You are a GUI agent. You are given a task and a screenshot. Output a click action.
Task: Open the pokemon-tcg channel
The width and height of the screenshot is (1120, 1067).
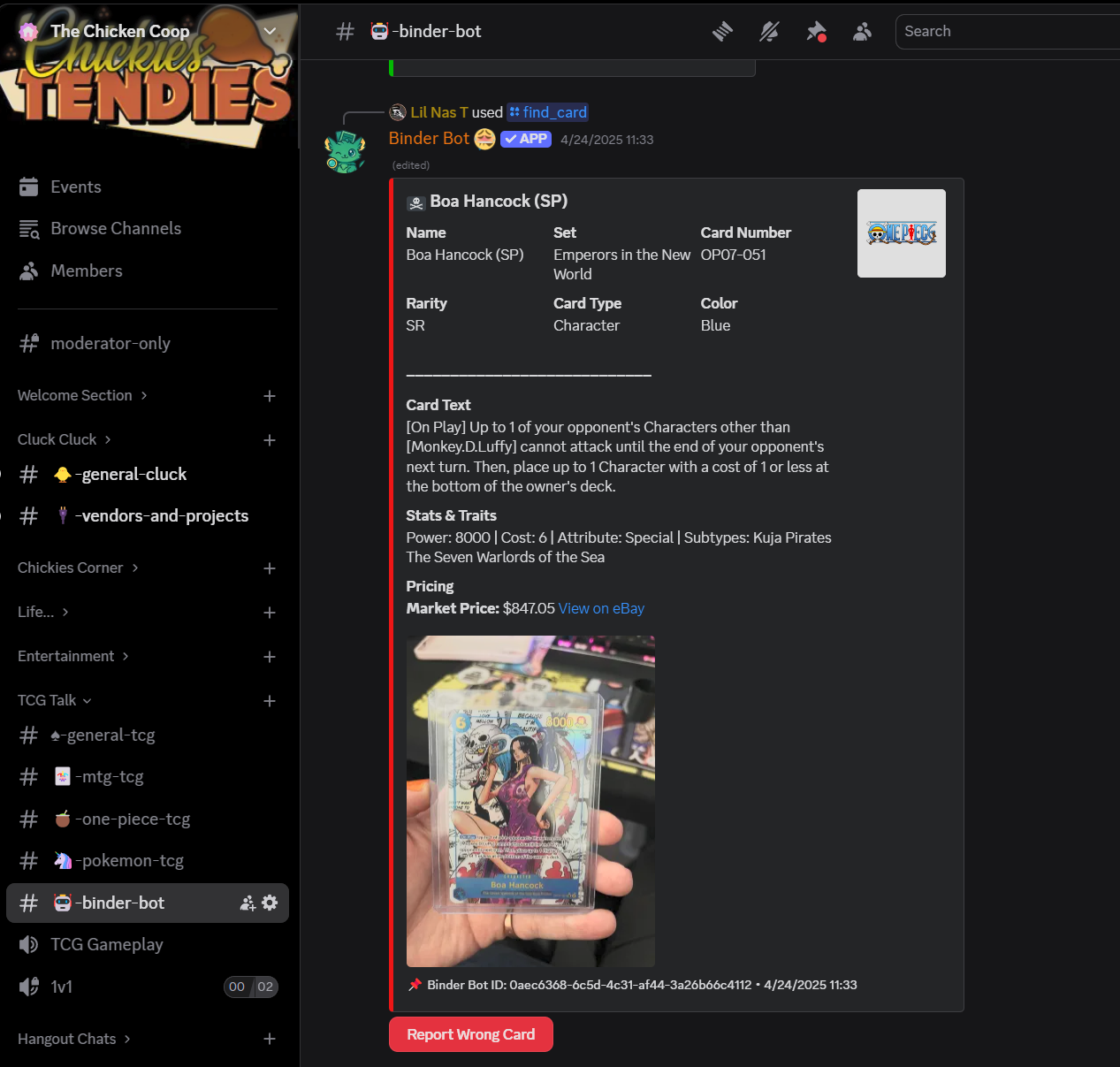[x=148, y=861]
